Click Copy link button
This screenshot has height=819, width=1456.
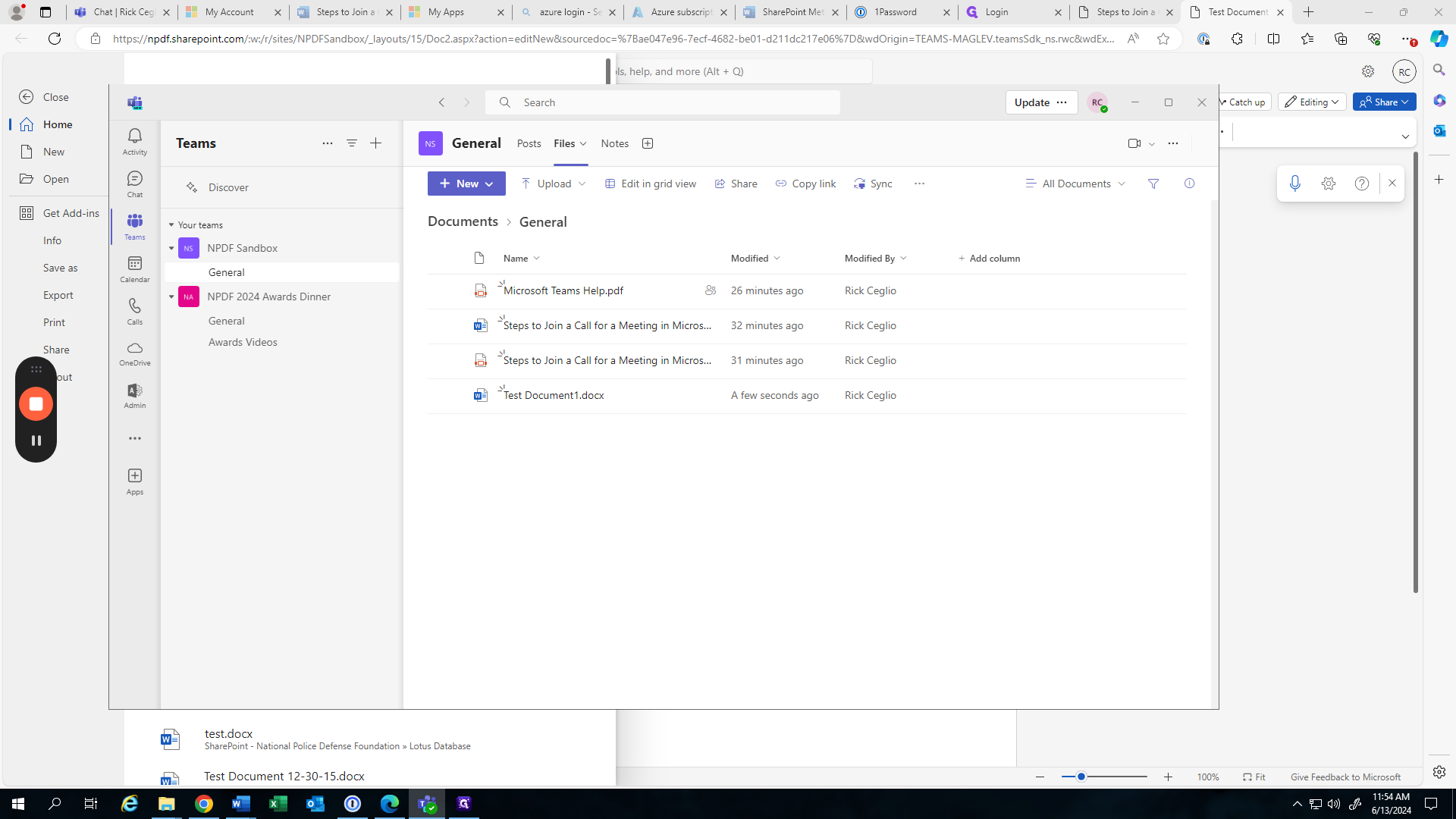coord(805,184)
